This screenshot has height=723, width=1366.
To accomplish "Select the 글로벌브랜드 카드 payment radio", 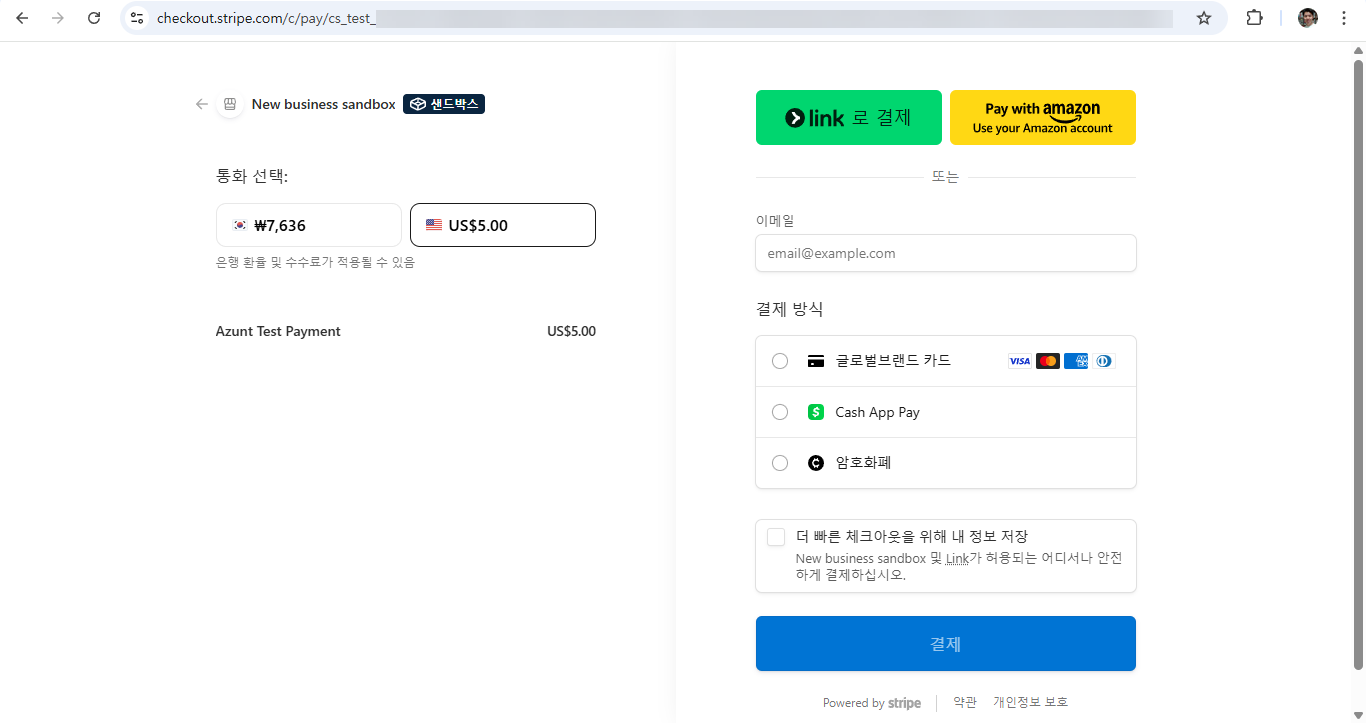I will click(779, 361).
